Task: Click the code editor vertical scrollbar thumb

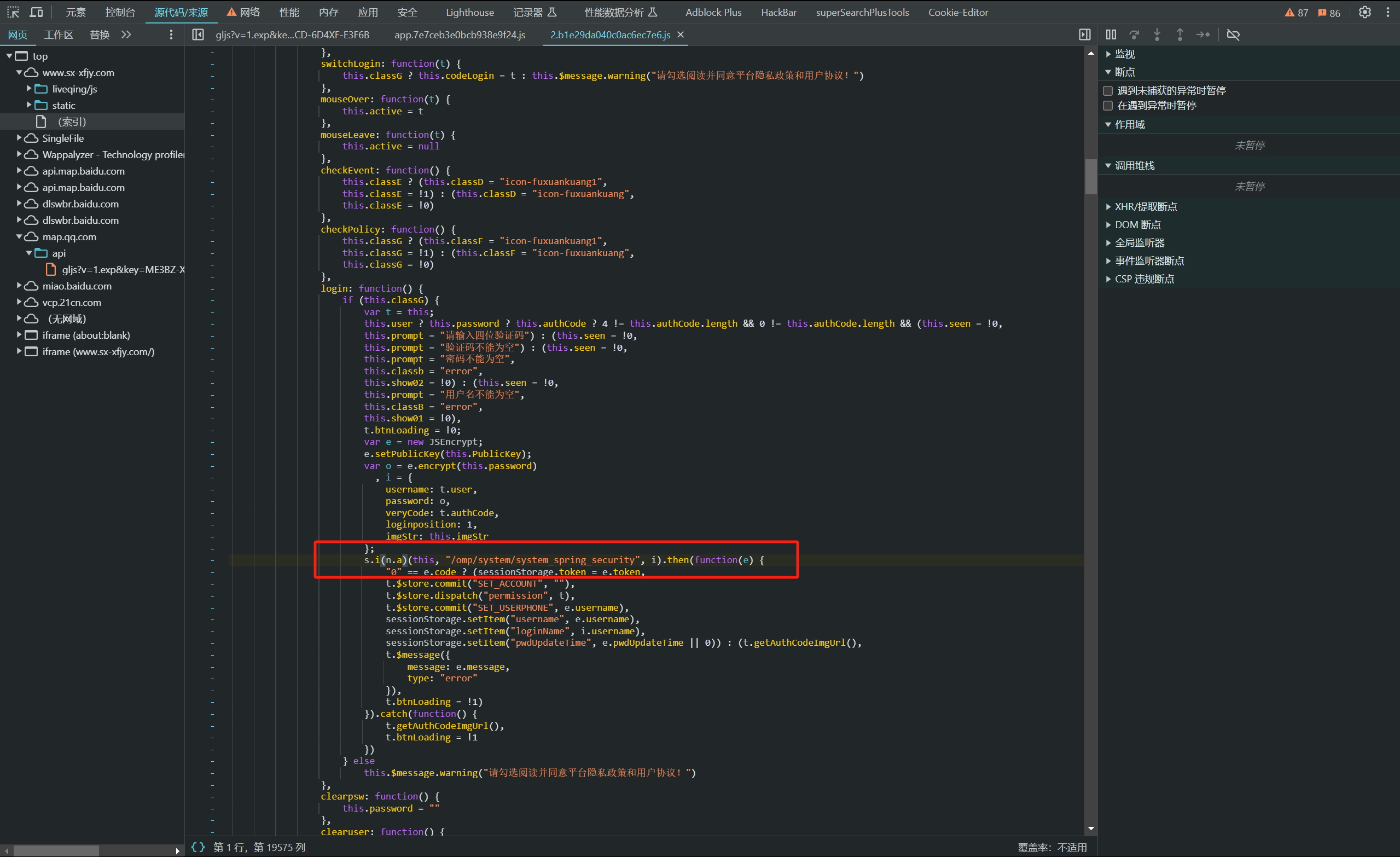Action: click(x=1090, y=177)
